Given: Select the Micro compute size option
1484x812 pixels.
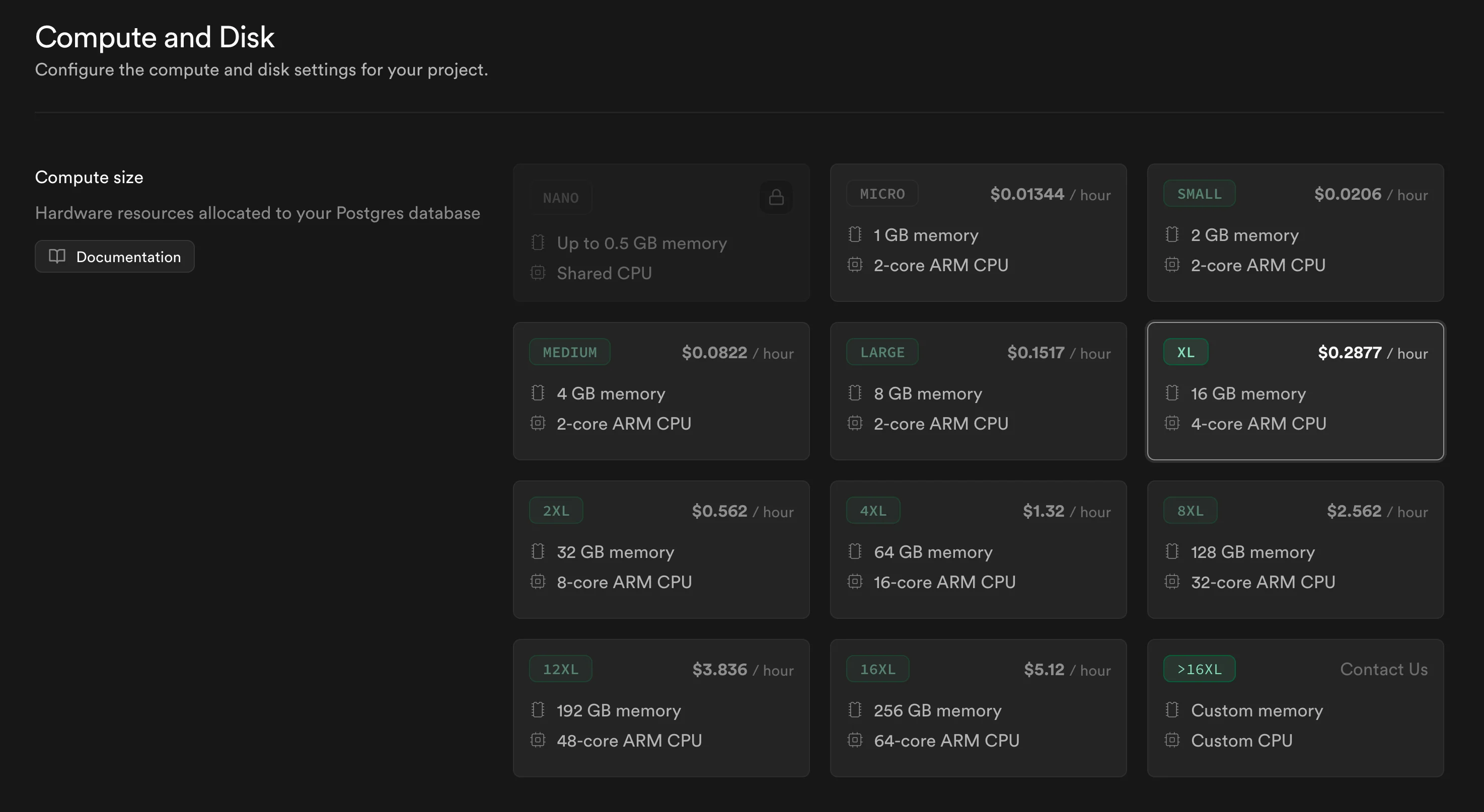Looking at the screenshot, I should point(978,232).
